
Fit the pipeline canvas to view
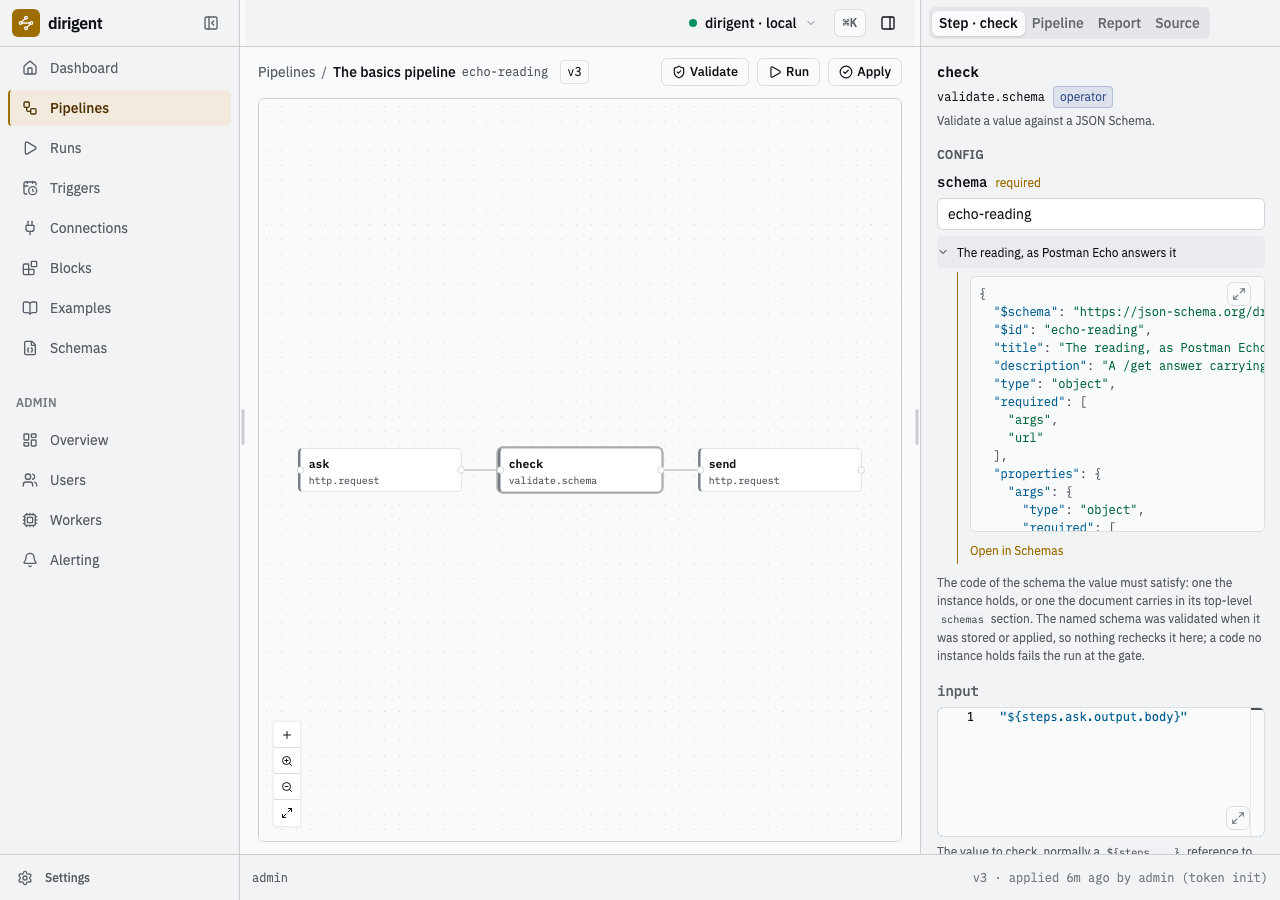pos(287,813)
